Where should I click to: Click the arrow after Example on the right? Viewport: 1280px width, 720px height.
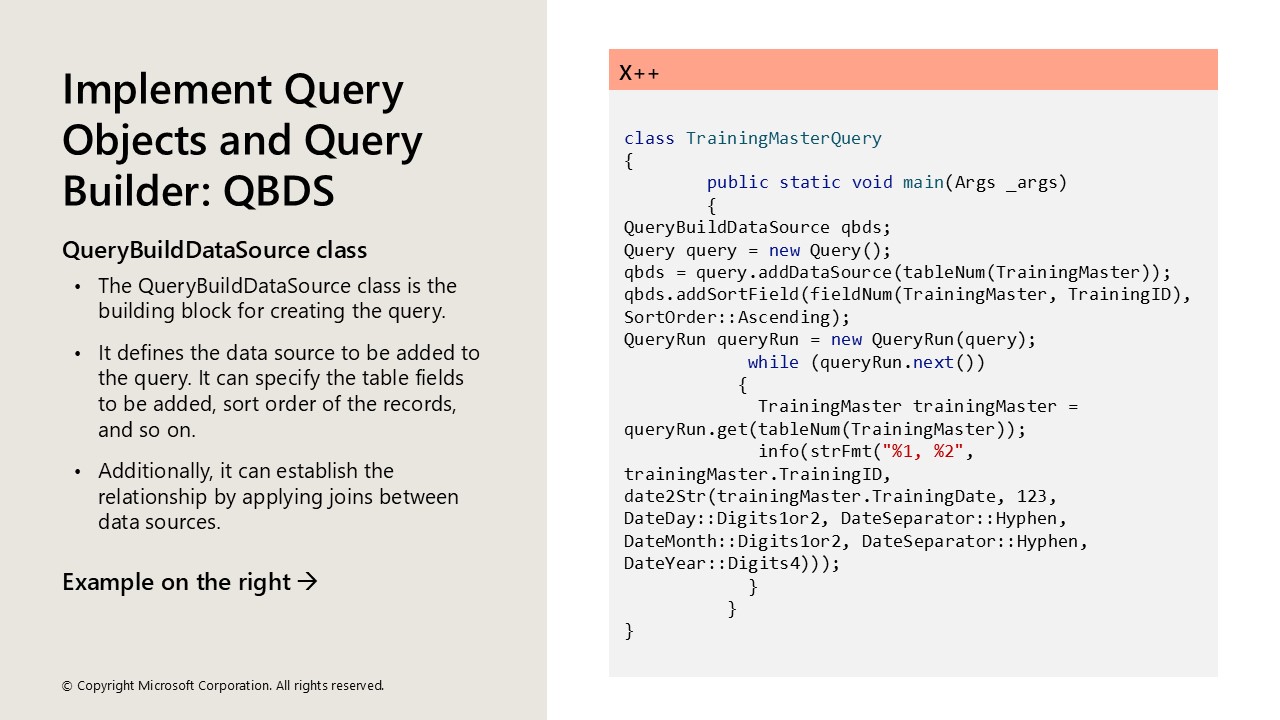pyautogui.click(x=309, y=582)
